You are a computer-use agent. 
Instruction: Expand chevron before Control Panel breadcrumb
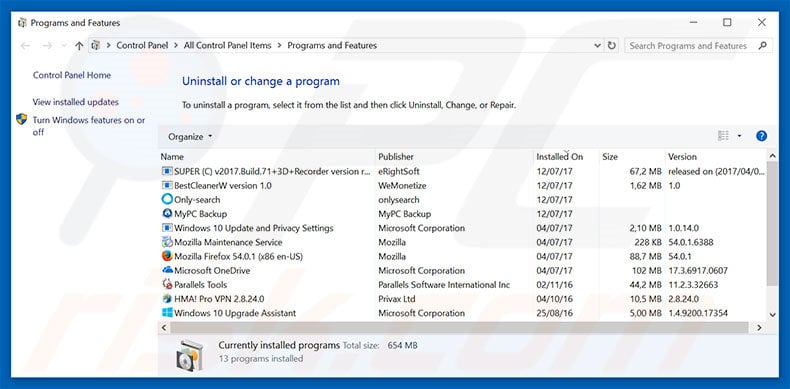(108, 45)
